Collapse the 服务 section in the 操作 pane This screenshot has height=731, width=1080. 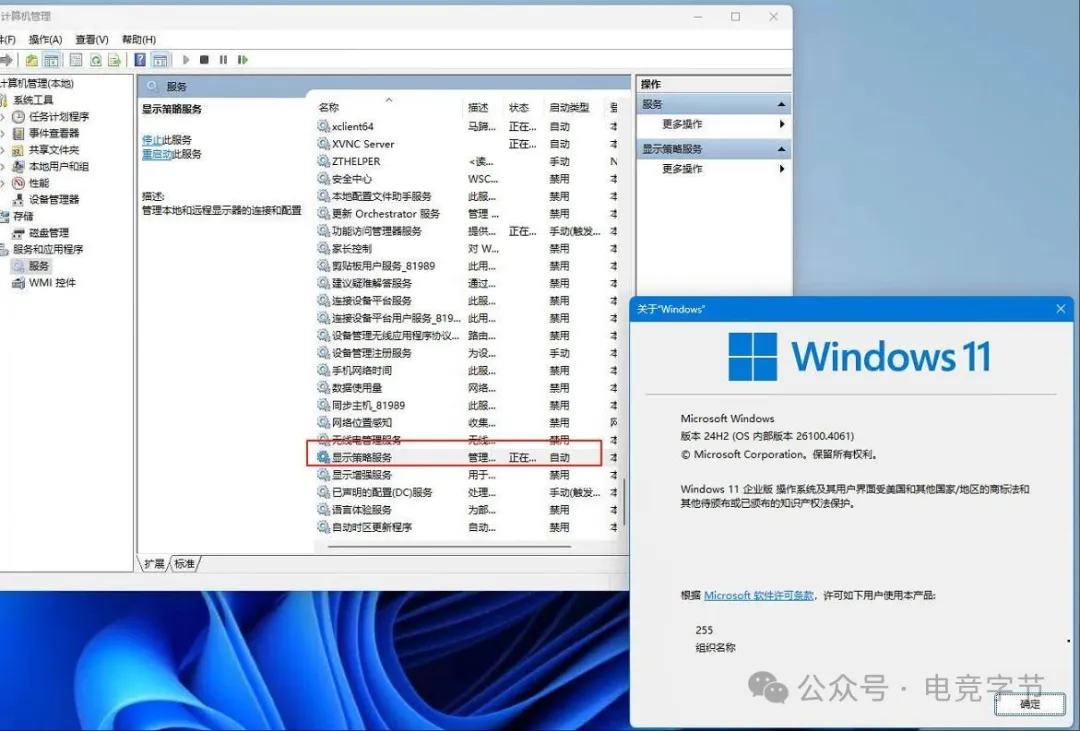click(x=781, y=104)
